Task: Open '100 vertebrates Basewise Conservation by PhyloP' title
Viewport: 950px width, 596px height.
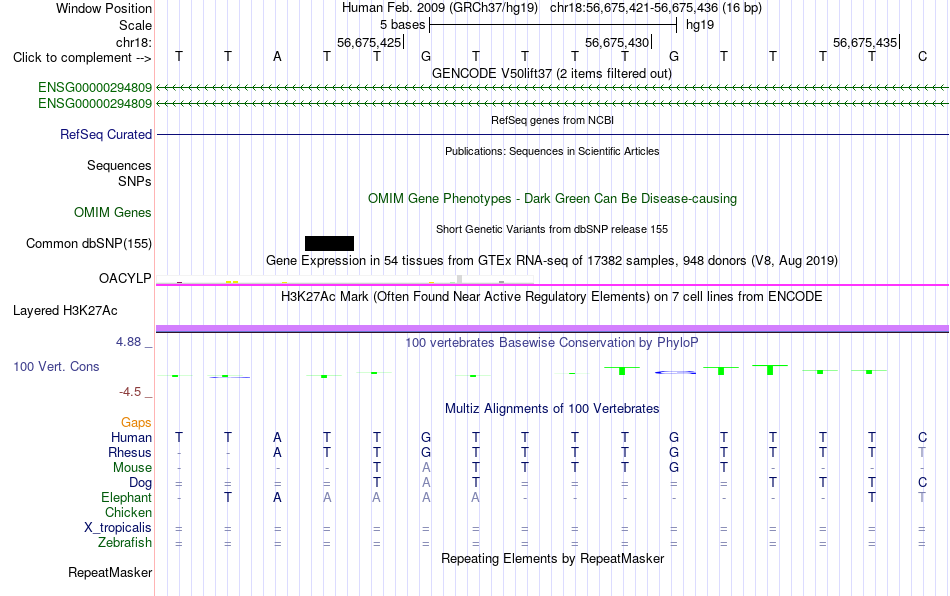Action: [x=552, y=342]
